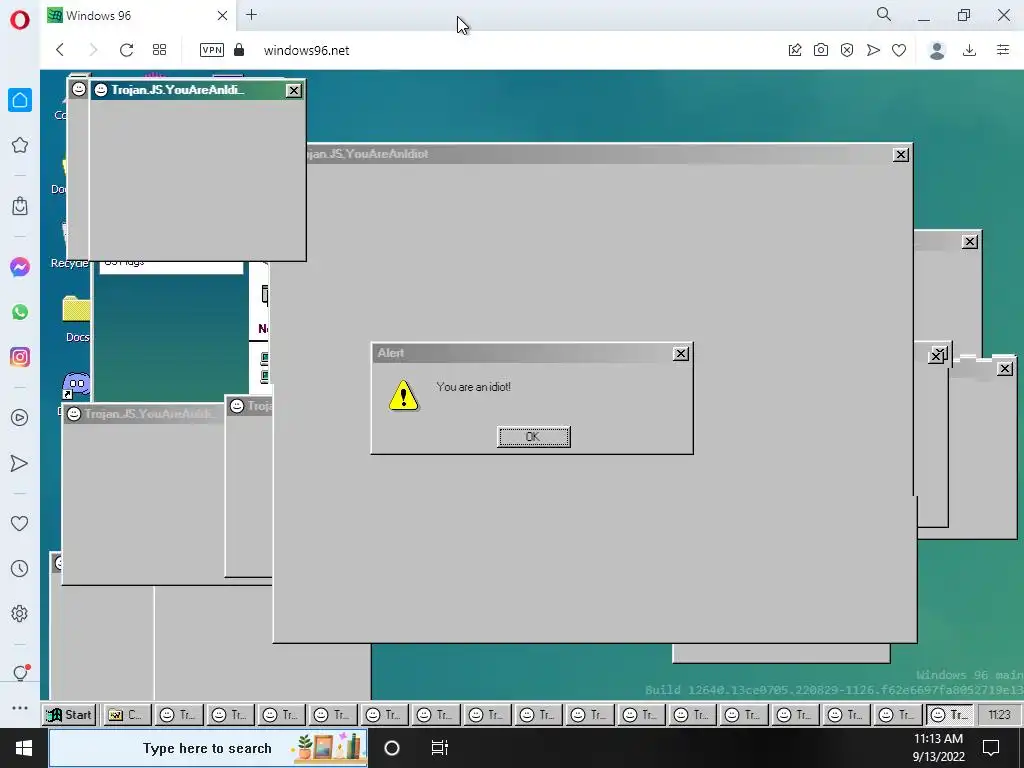1024x768 pixels.
Task: Click the 'Type here to search' box
Action: click(208, 748)
